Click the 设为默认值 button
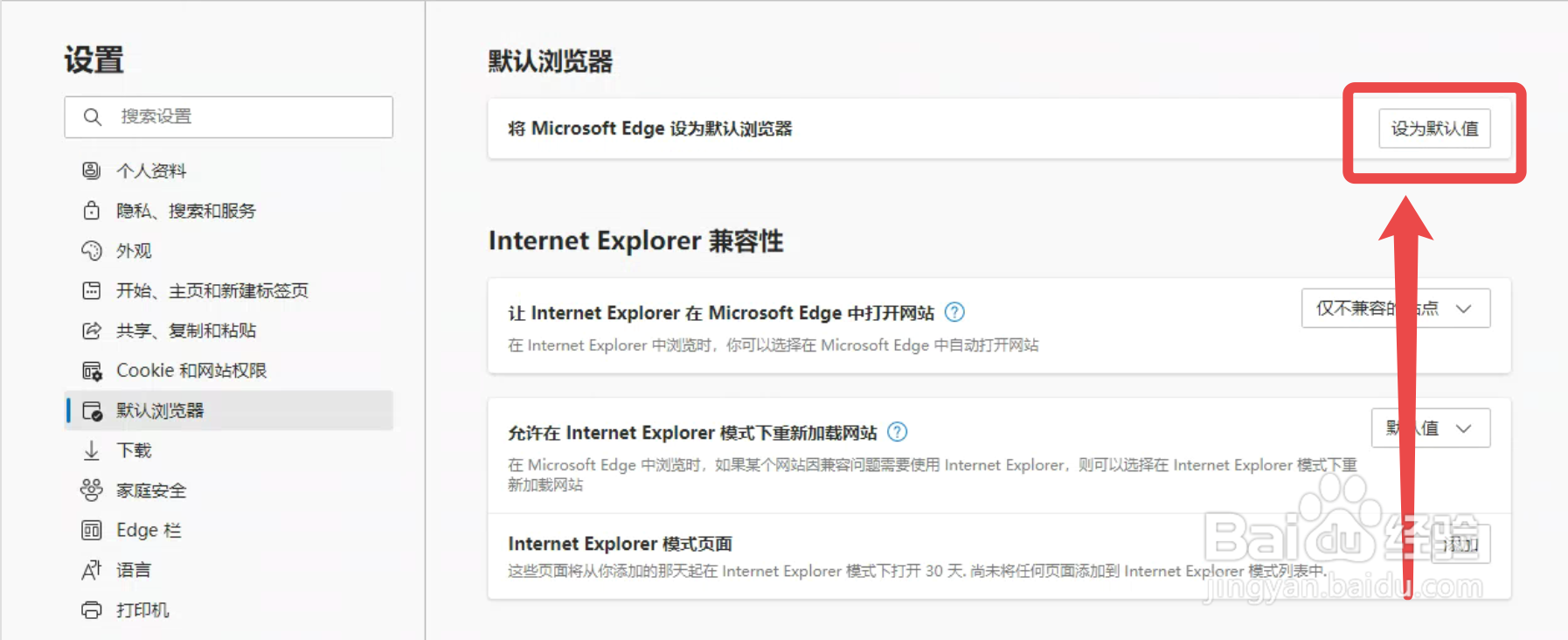Viewport: 1568px width, 640px height. (1434, 129)
